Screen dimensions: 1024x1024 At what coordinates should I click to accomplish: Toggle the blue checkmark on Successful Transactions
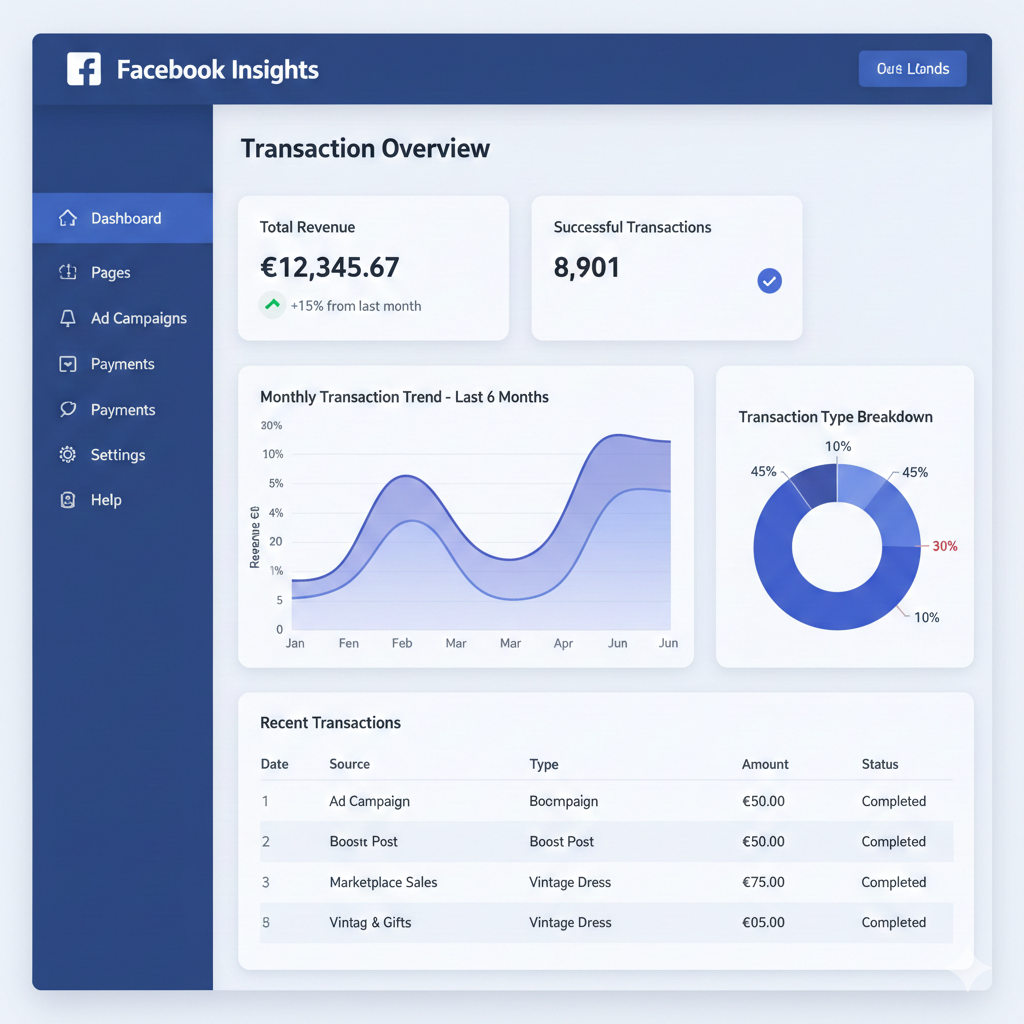pyautogui.click(x=769, y=281)
